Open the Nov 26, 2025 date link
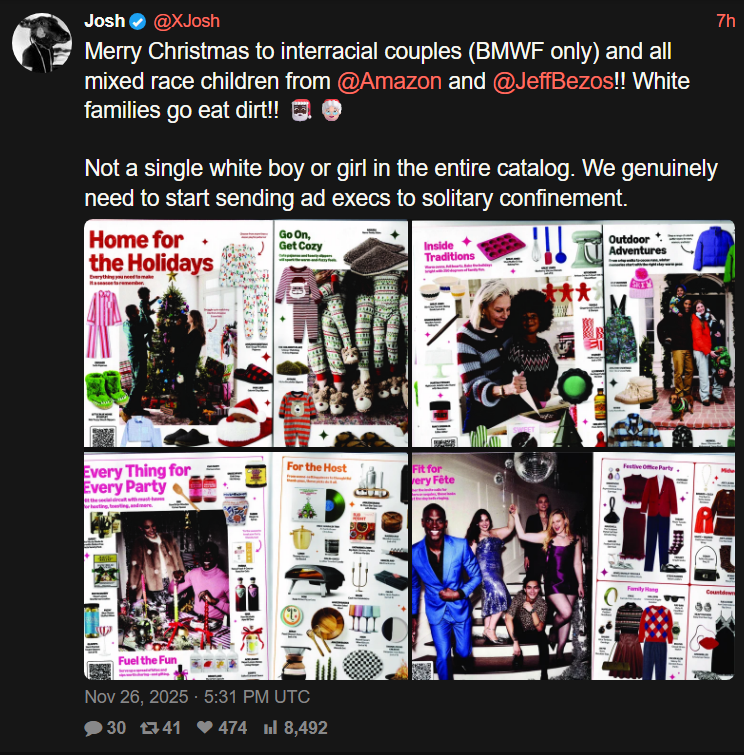The width and height of the screenshot is (744, 755). (x=136, y=697)
